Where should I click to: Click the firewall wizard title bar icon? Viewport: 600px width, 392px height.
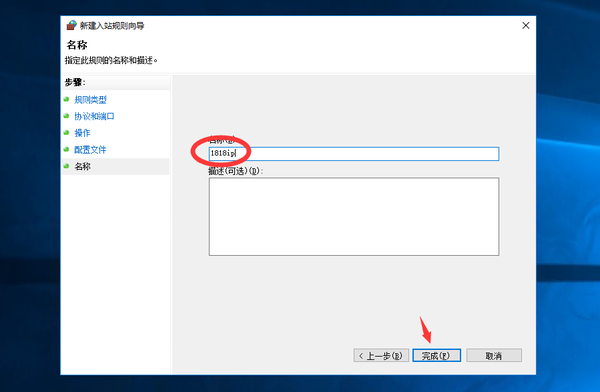(x=72, y=25)
